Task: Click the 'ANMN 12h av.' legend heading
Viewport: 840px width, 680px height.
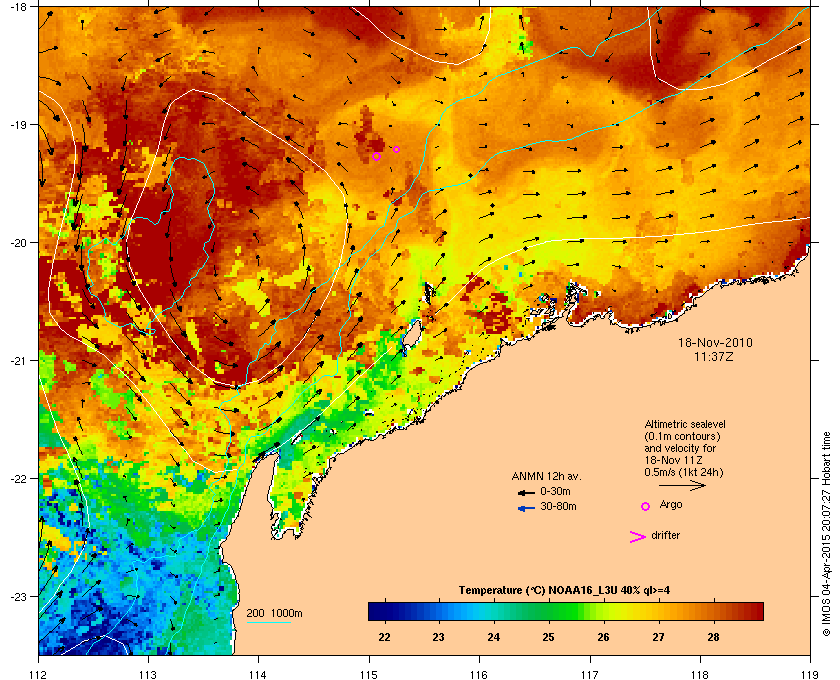Action: point(546,476)
